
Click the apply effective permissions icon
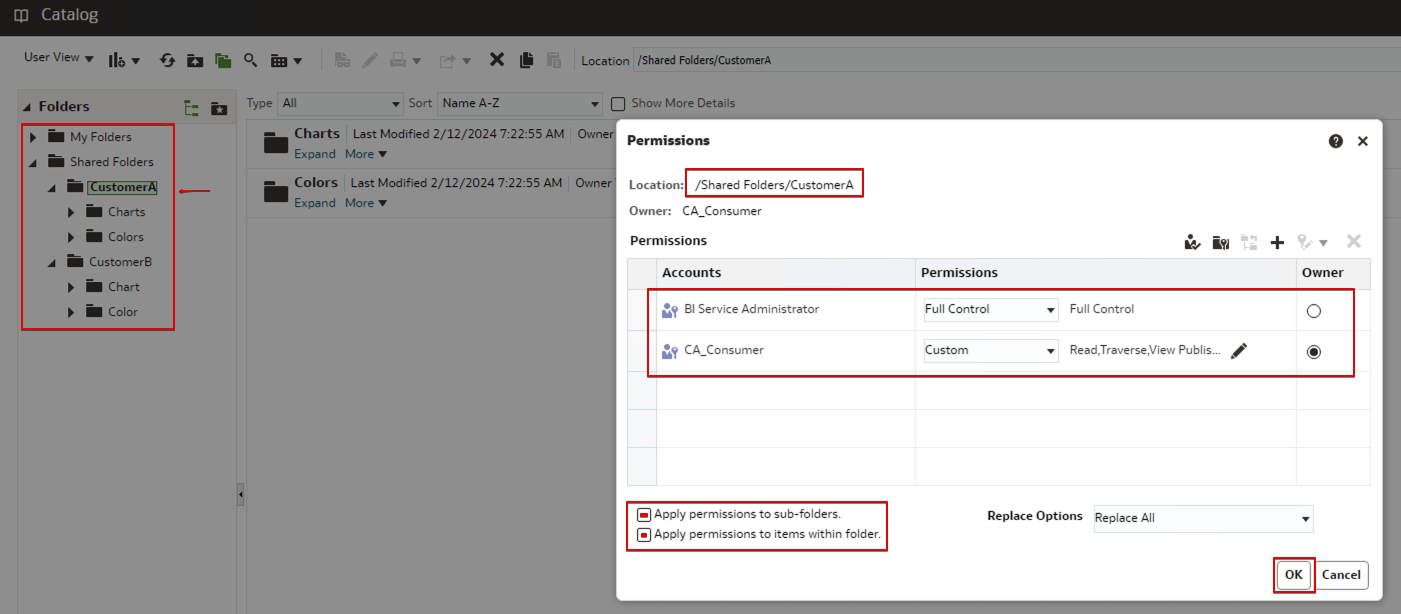click(1192, 242)
